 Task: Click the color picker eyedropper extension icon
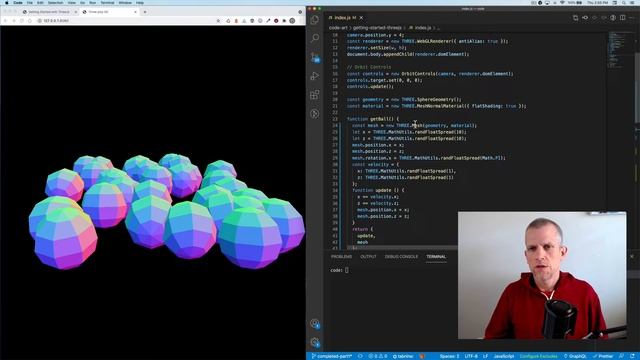(268, 20)
